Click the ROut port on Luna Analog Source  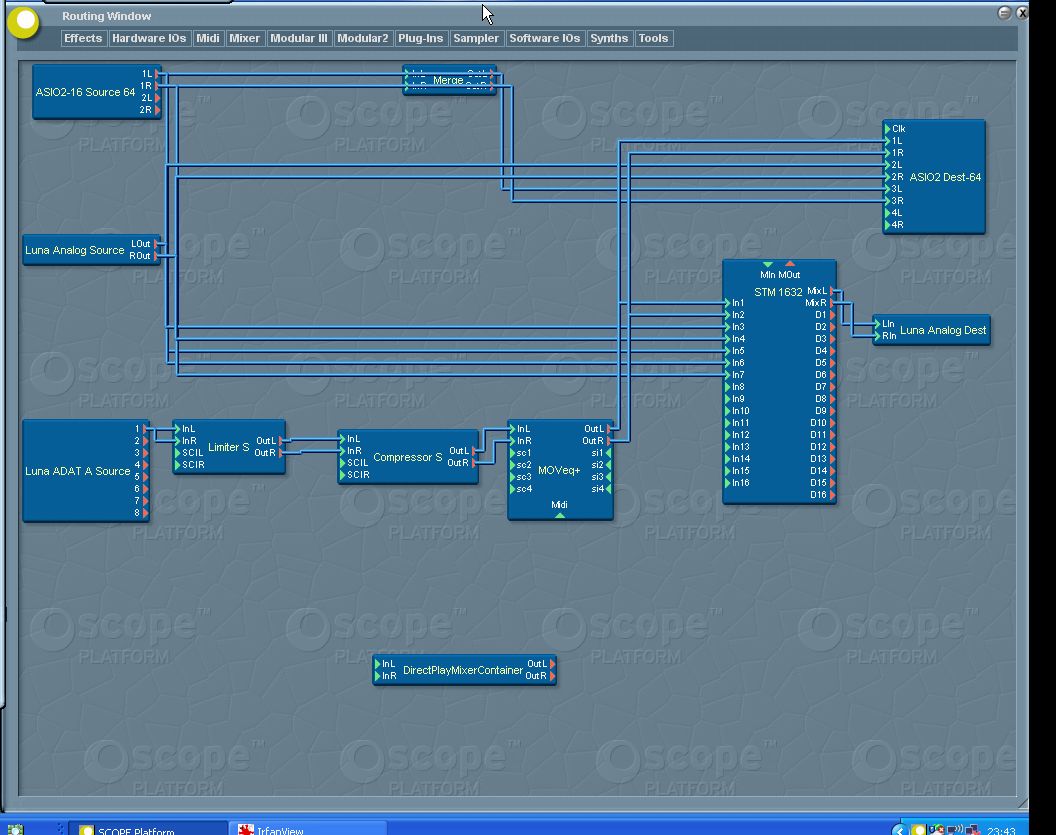point(157,256)
